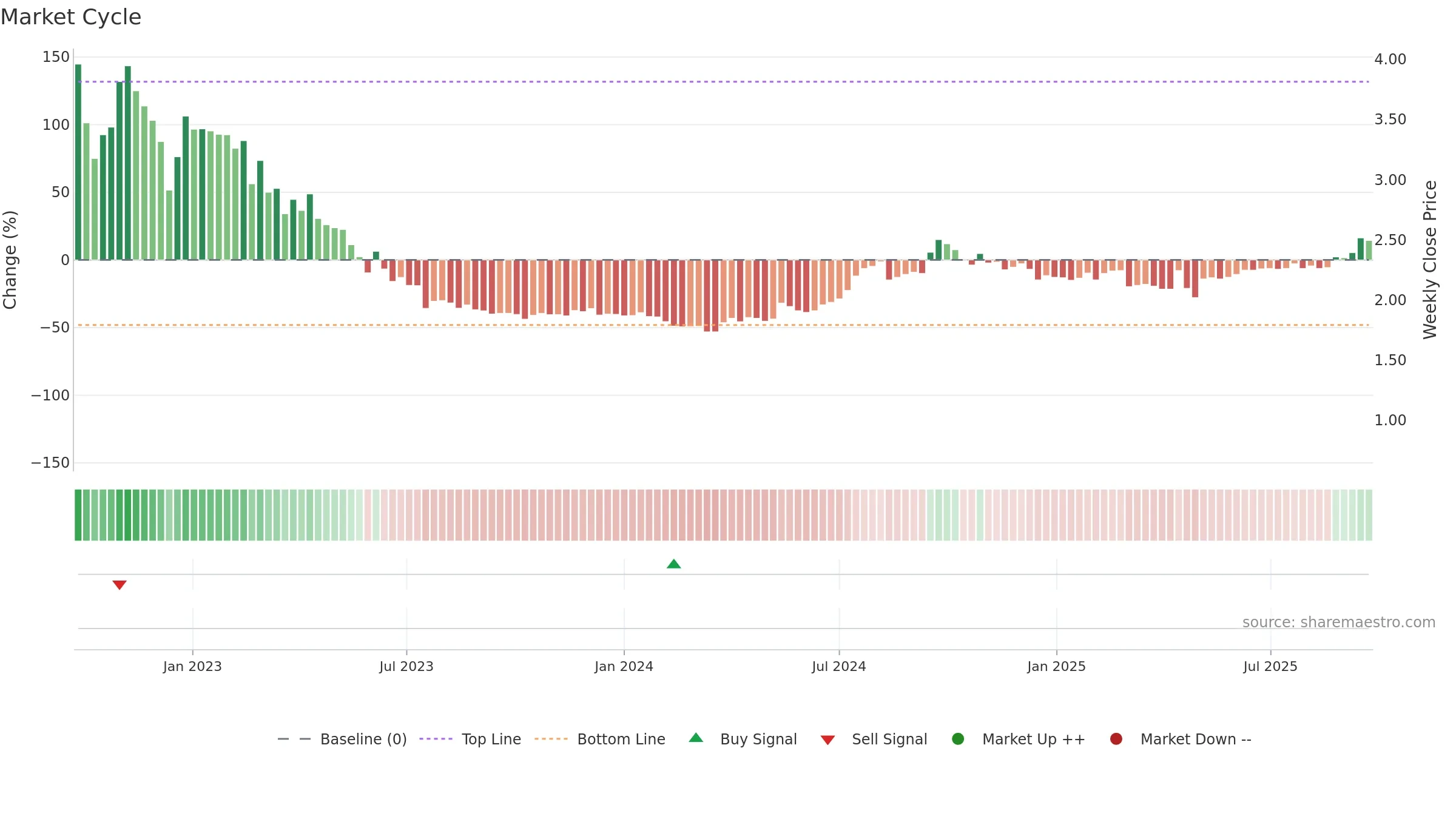Toggle the Bottom Line legend entry

pos(600,739)
